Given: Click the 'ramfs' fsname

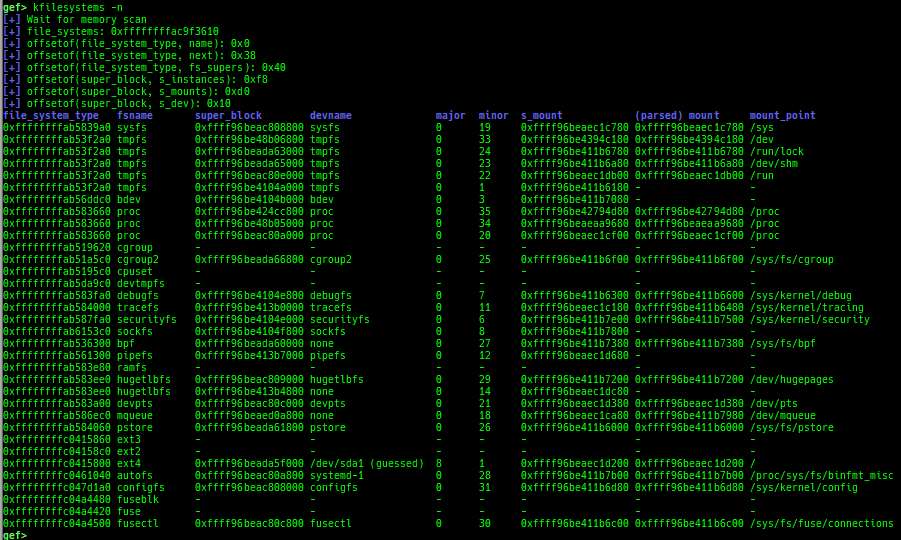Looking at the screenshot, I should point(132,368).
